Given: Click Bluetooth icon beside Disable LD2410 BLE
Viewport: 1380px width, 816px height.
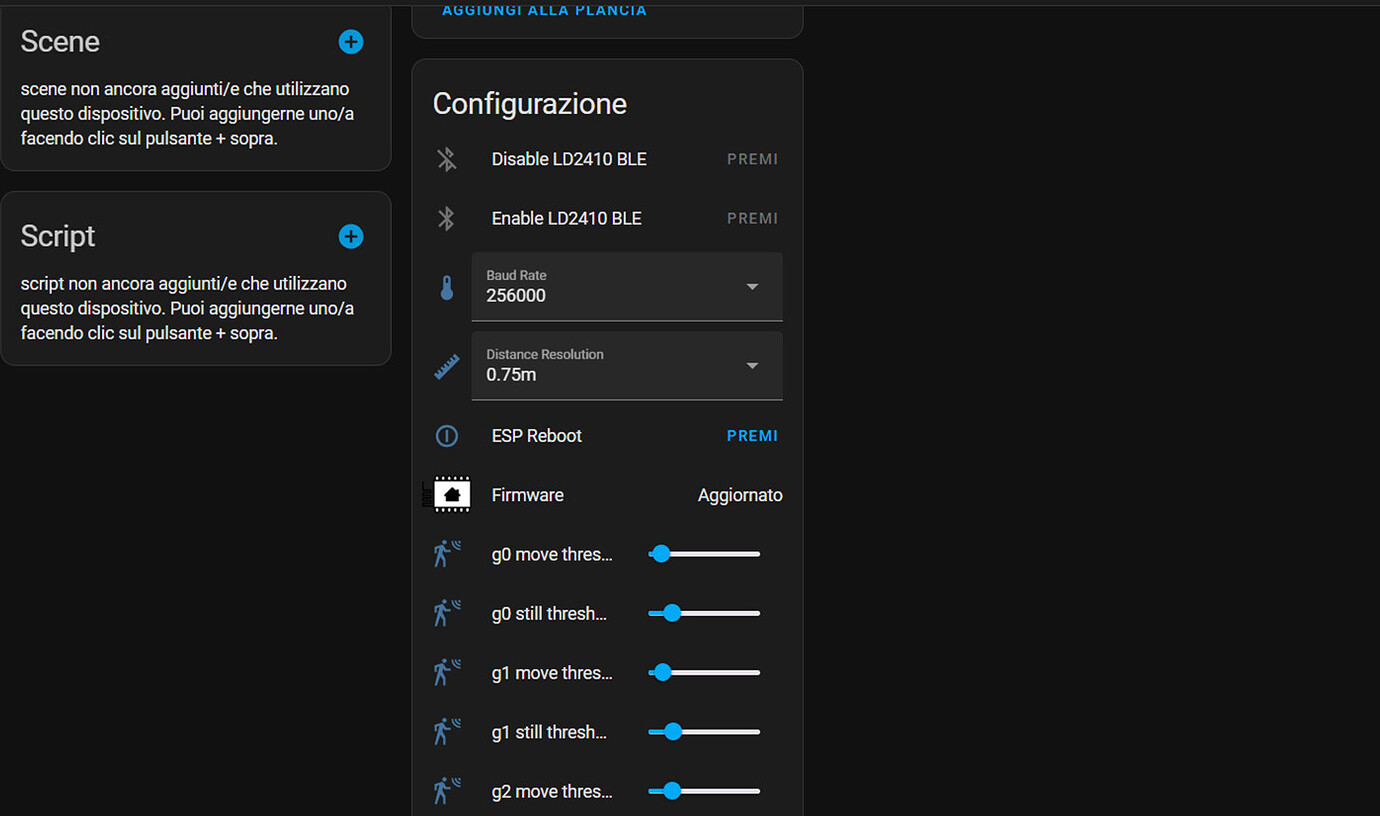Looking at the screenshot, I should (x=447, y=159).
